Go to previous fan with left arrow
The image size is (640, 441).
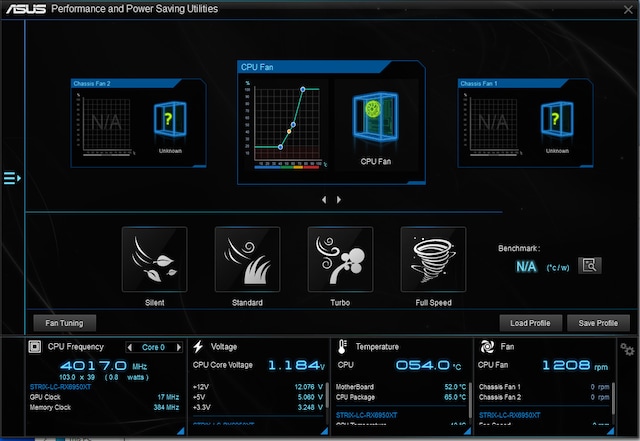(323, 199)
